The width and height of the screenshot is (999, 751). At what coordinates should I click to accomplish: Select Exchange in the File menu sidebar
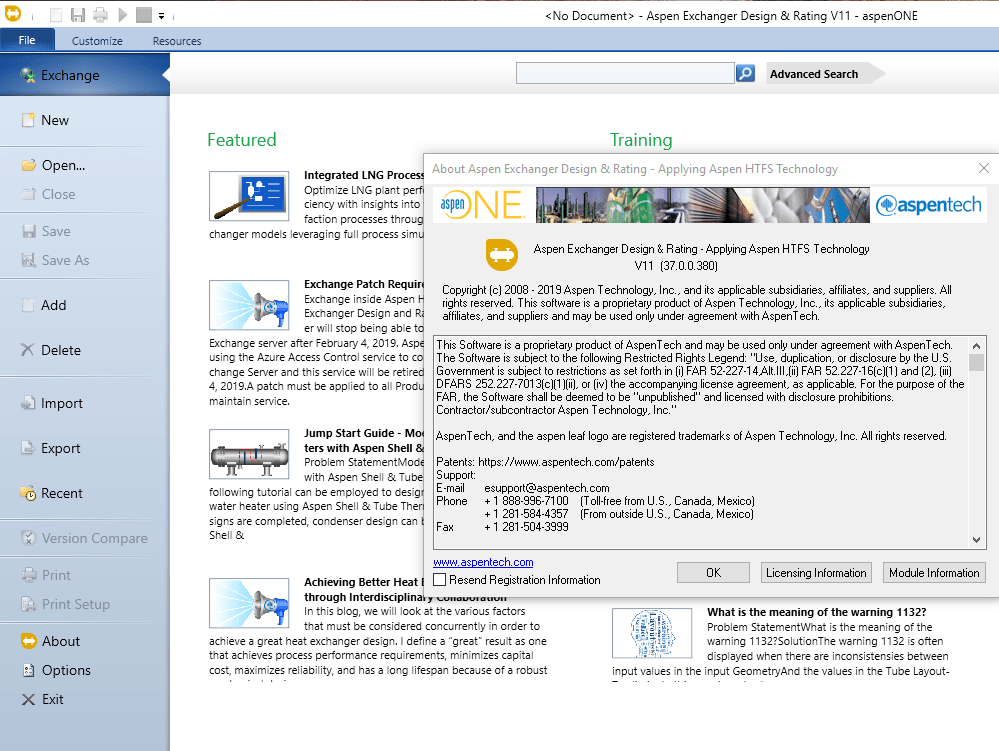(85, 75)
